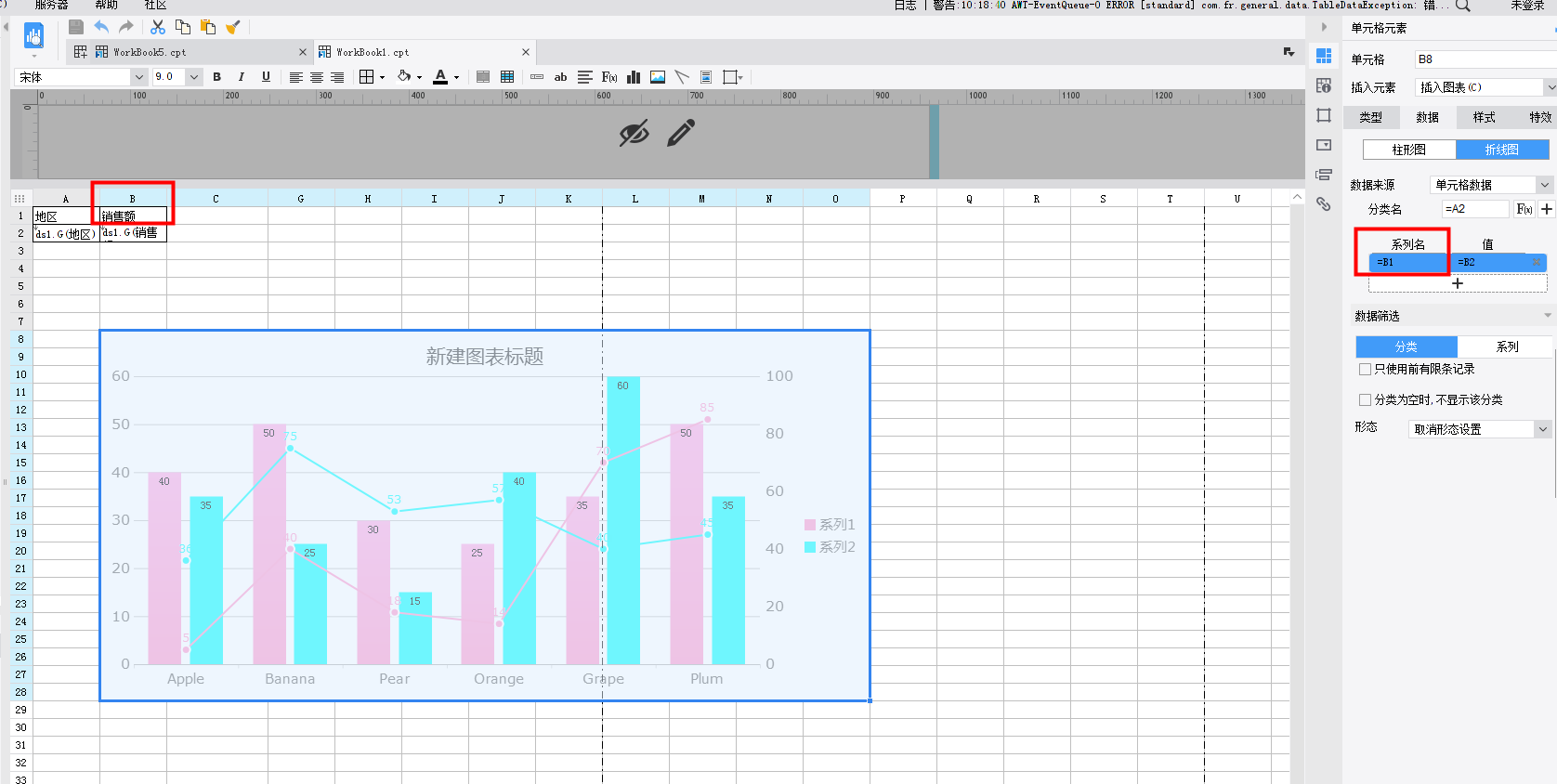Expand the cell border style dropdown arrow
1557x784 pixels.
click(x=382, y=78)
